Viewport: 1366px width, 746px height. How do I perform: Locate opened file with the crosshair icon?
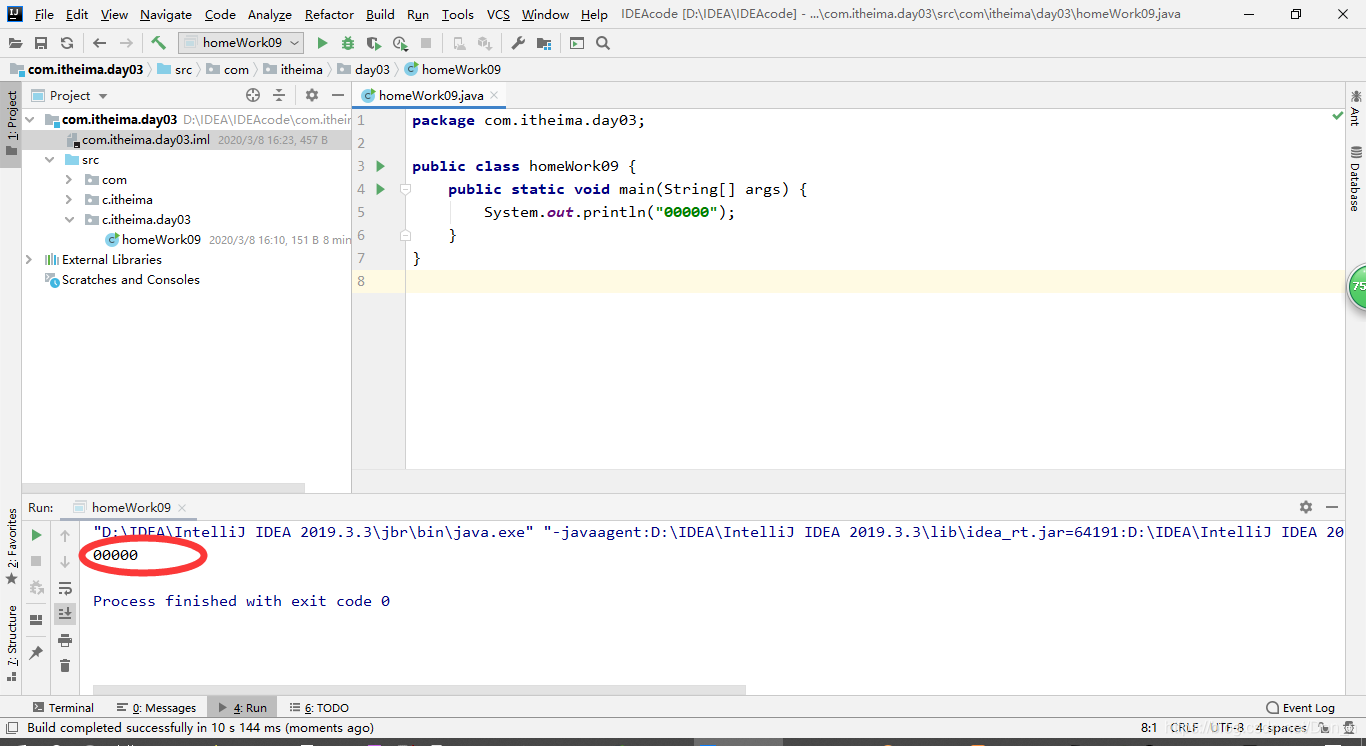pos(253,95)
